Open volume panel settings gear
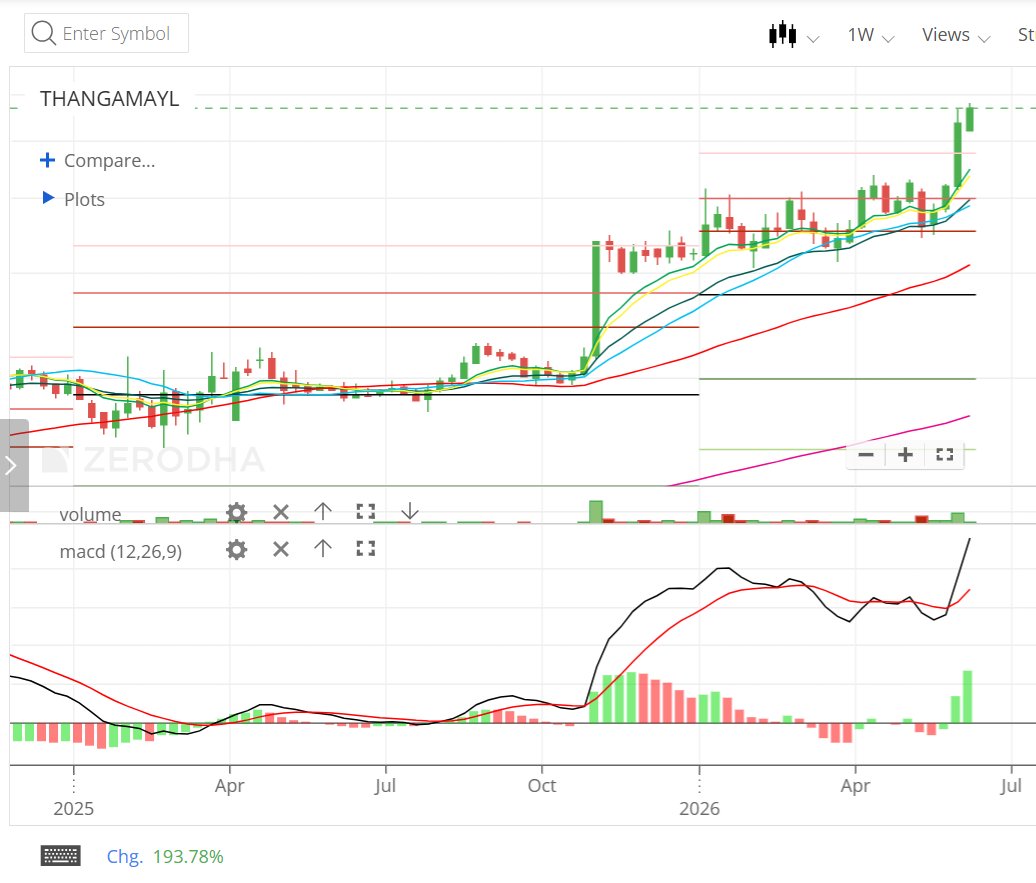This screenshot has width=1036, height=883. pyautogui.click(x=237, y=512)
